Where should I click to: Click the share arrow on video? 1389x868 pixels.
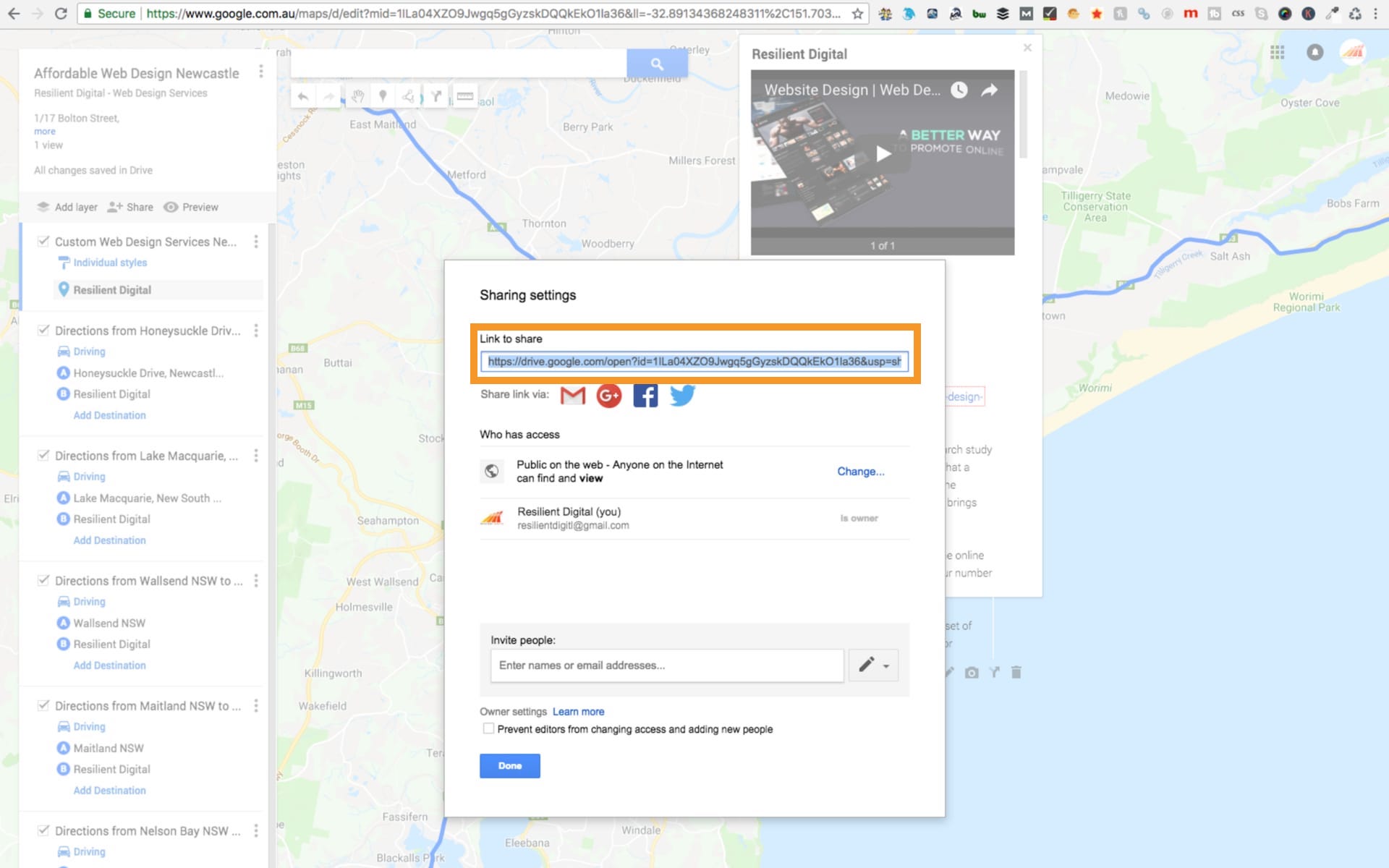pyautogui.click(x=989, y=90)
